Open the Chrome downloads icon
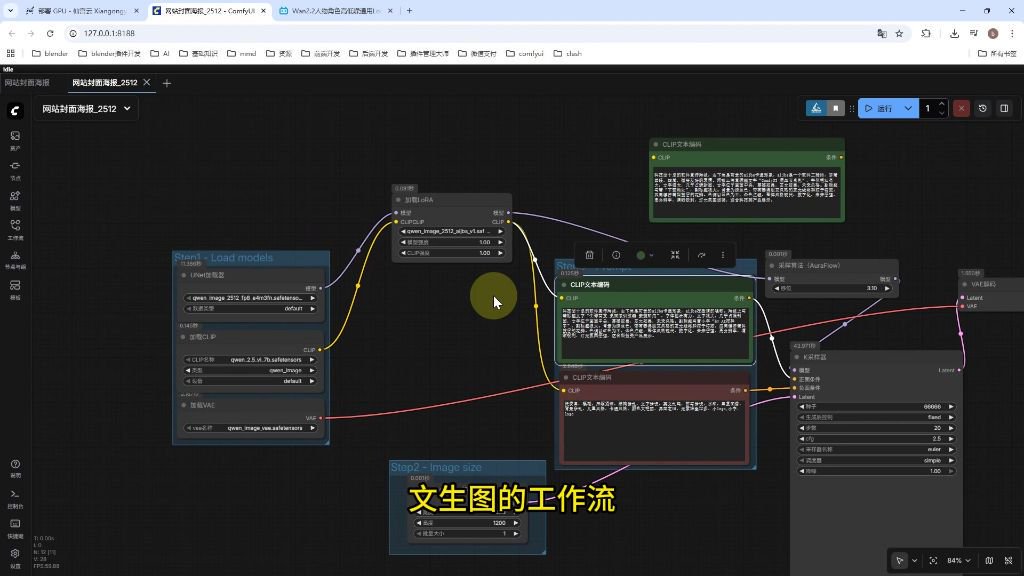Image resolution: width=1024 pixels, height=576 pixels. tap(954, 33)
